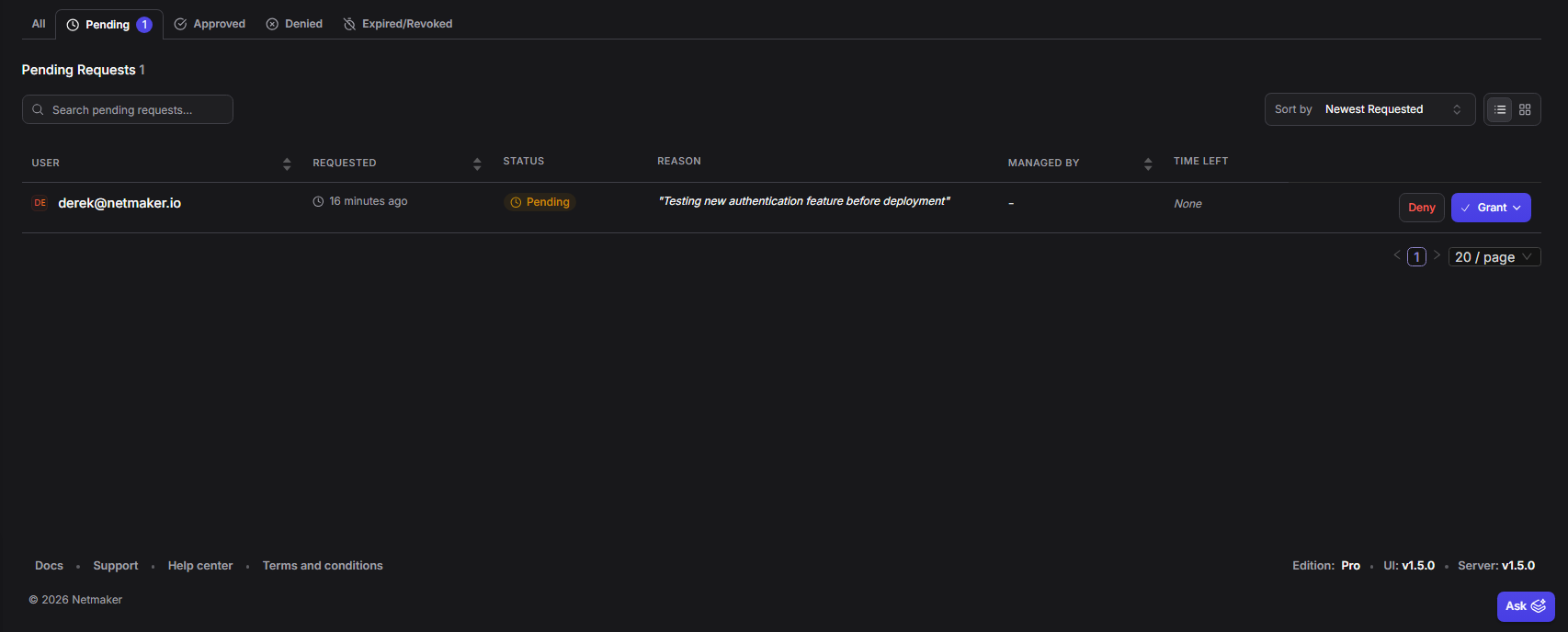Open the 20 / page size dropdown
The width and height of the screenshot is (1568, 632).
(1494, 257)
